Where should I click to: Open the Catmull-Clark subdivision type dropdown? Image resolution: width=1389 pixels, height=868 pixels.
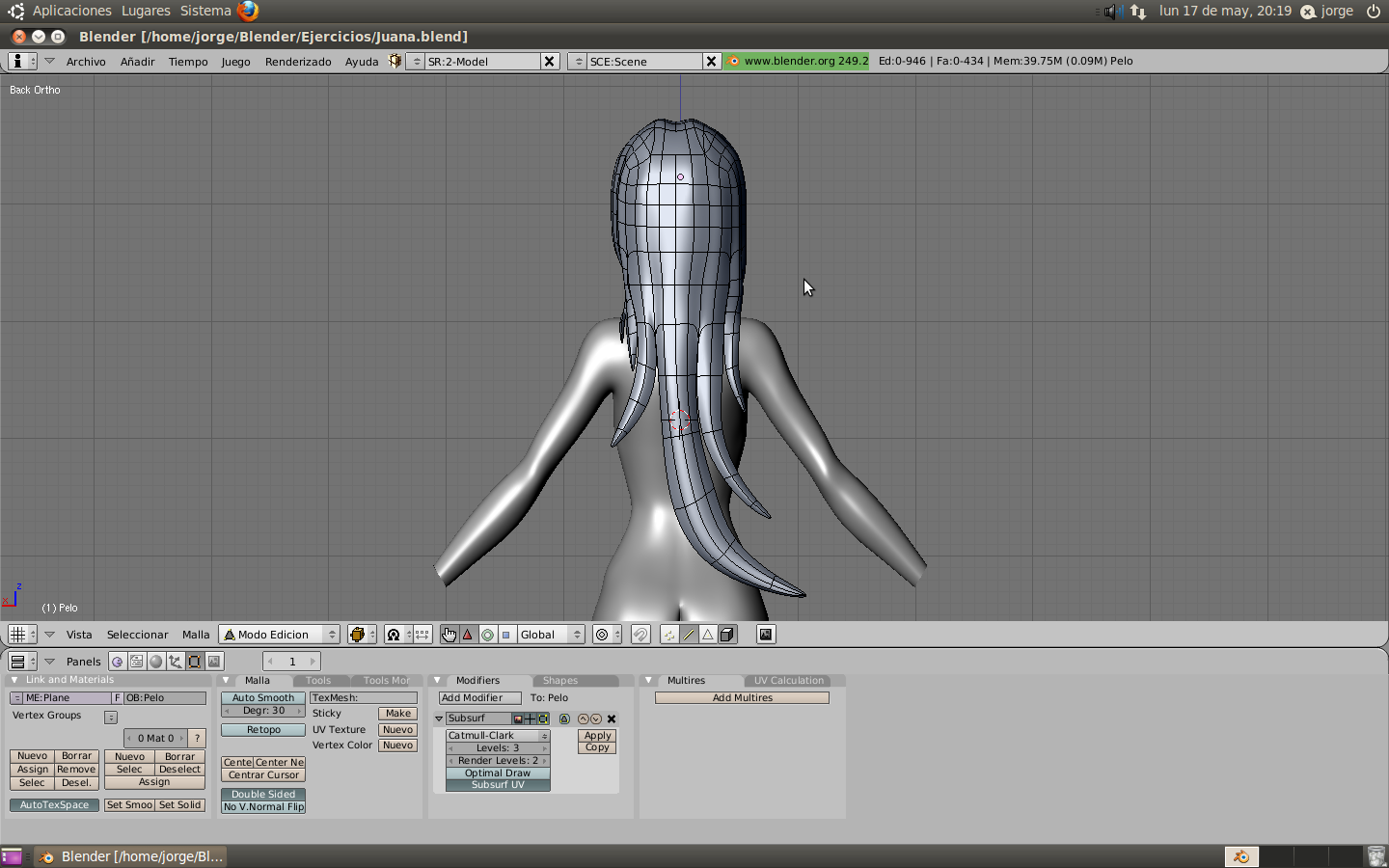point(498,735)
